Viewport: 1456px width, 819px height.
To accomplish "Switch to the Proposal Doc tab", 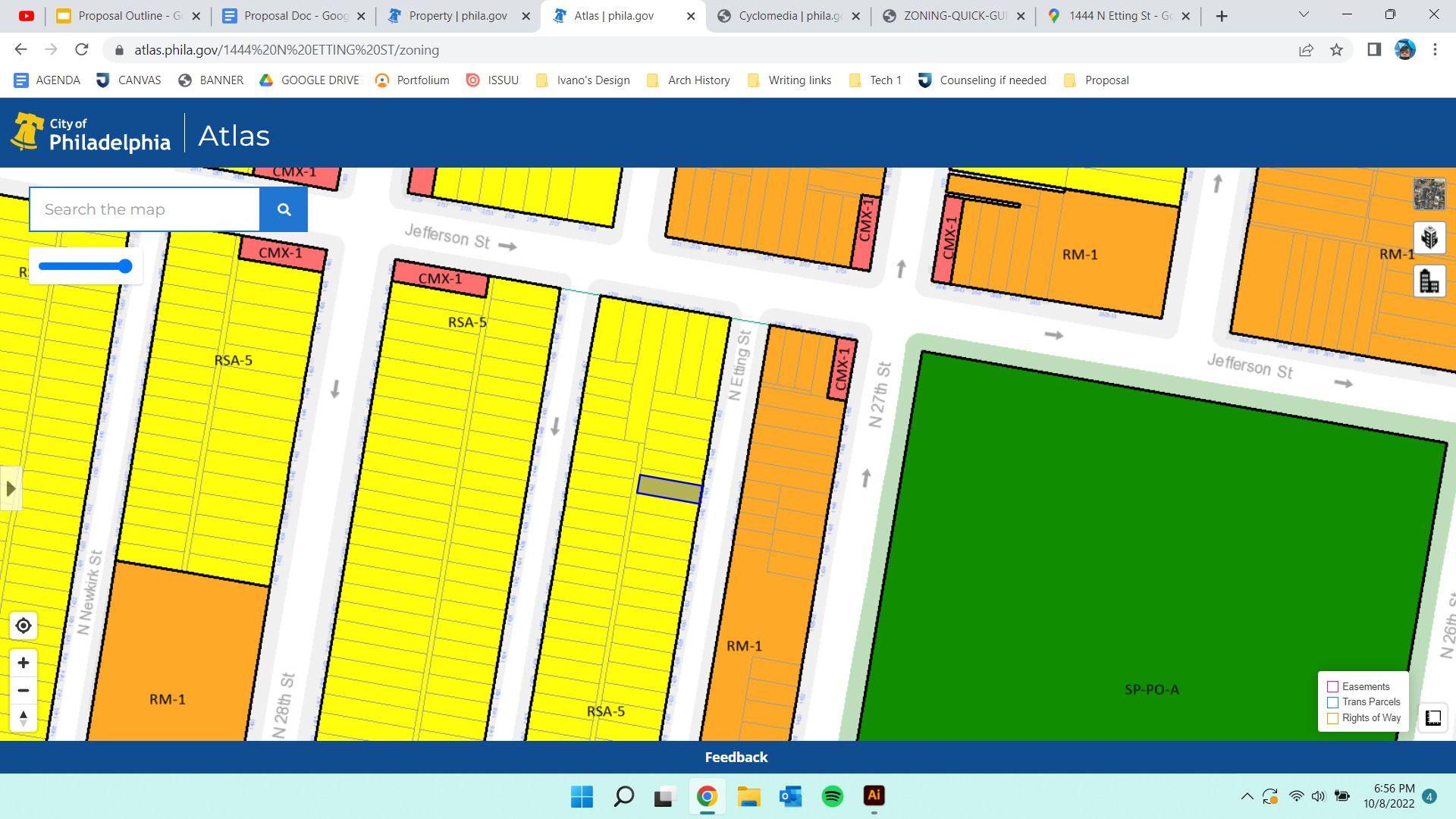I will point(295,16).
